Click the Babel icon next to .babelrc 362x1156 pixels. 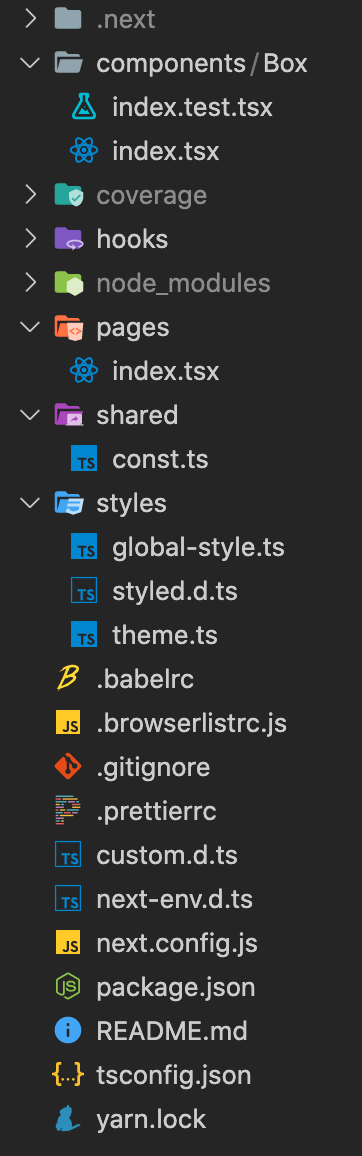[x=68, y=679]
